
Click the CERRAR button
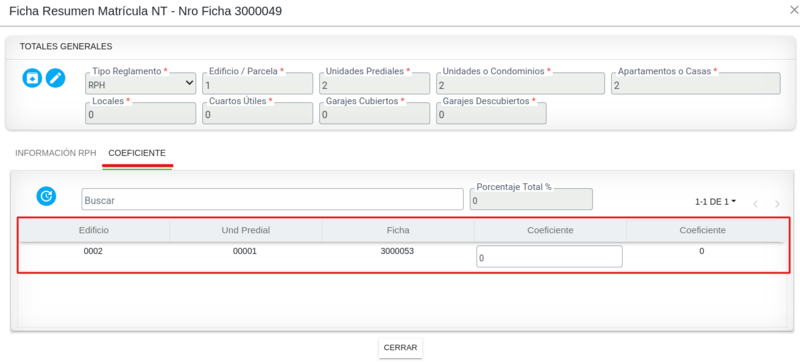(x=401, y=348)
